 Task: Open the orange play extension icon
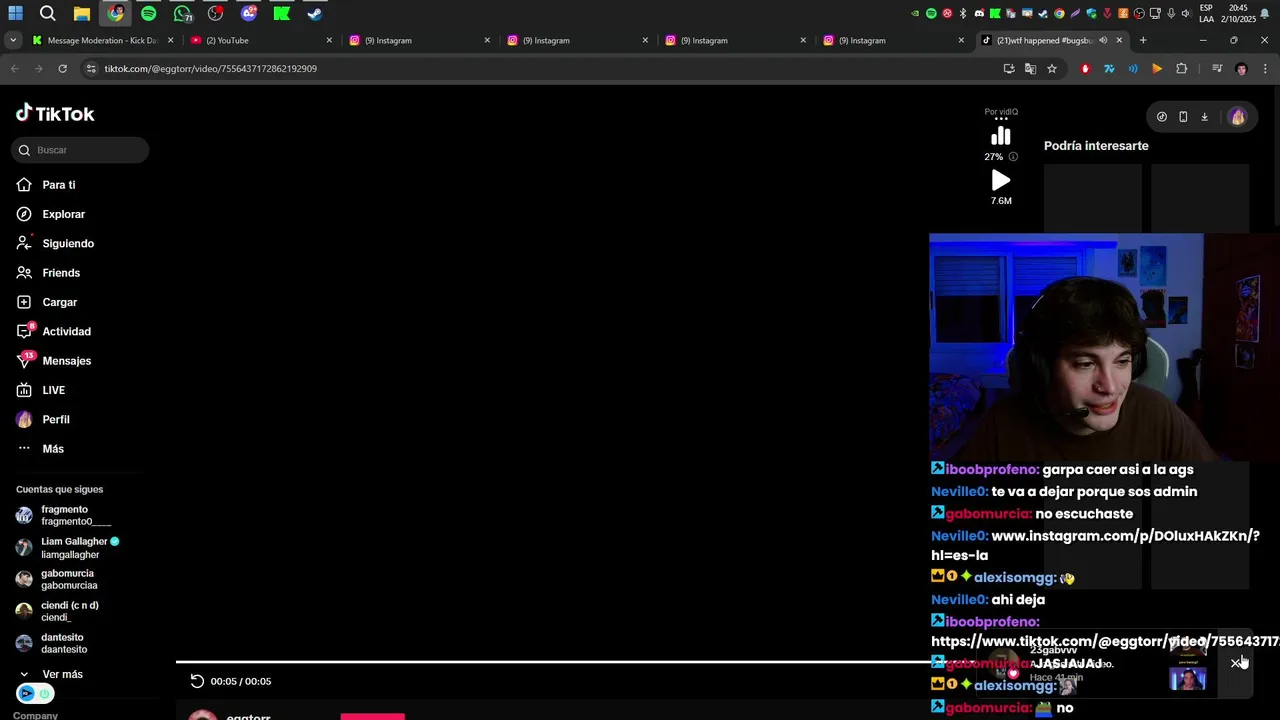pos(1157,69)
